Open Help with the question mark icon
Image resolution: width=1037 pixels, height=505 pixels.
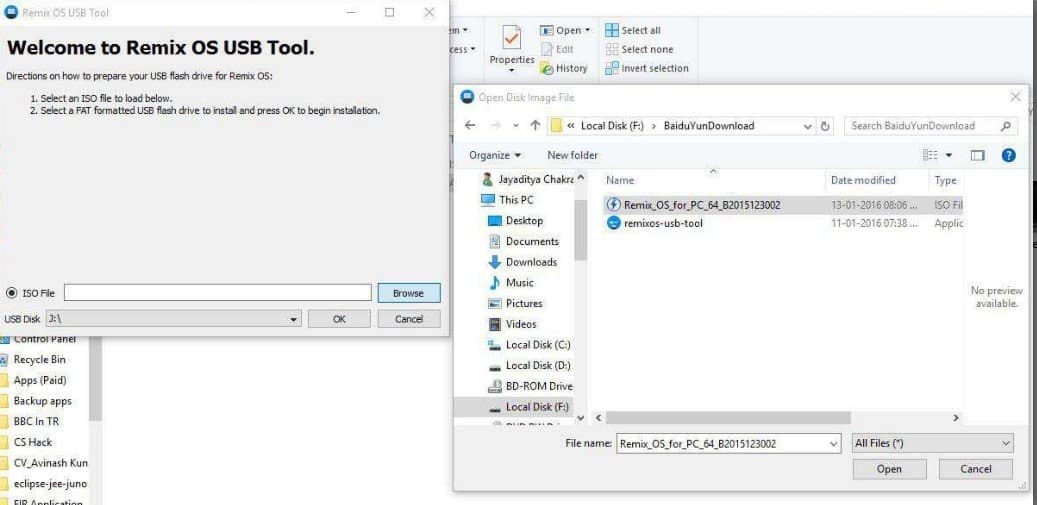(x=1009, y=155)
